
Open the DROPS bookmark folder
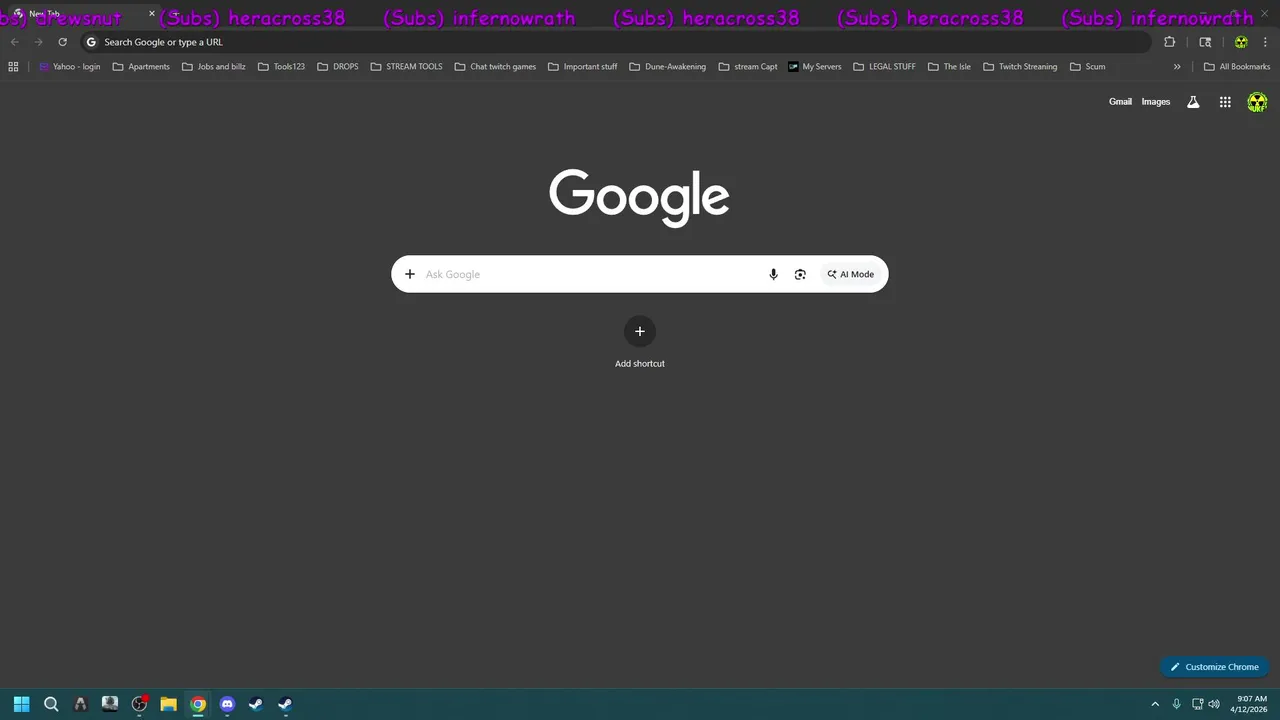pyautogui.click(x=338, y=67)
